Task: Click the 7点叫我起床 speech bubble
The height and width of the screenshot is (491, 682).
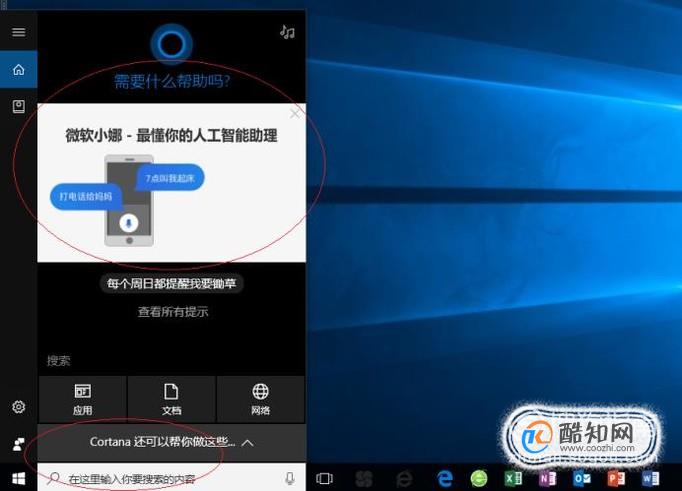Action: 169,178
